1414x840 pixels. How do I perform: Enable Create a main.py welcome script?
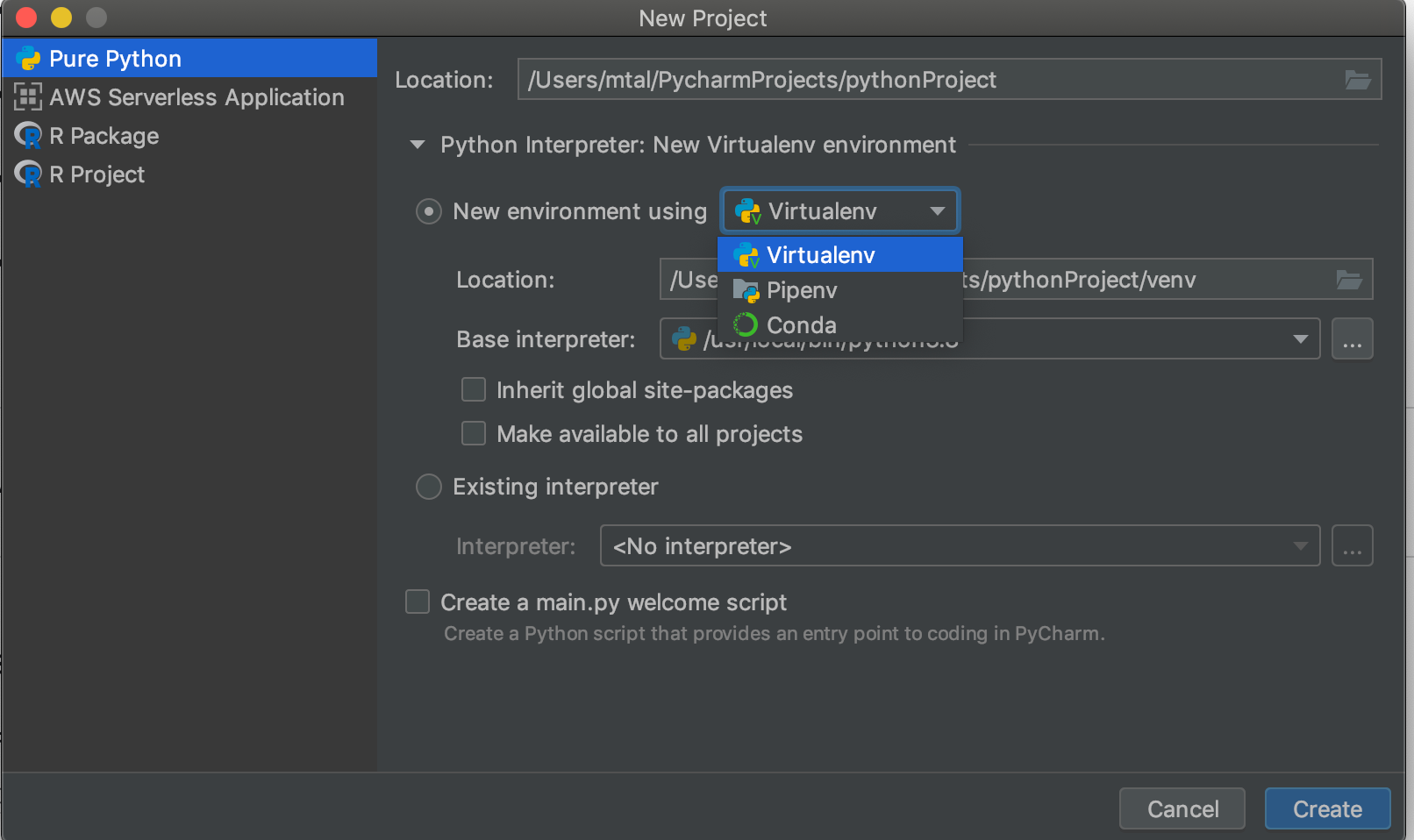point(417,602)
